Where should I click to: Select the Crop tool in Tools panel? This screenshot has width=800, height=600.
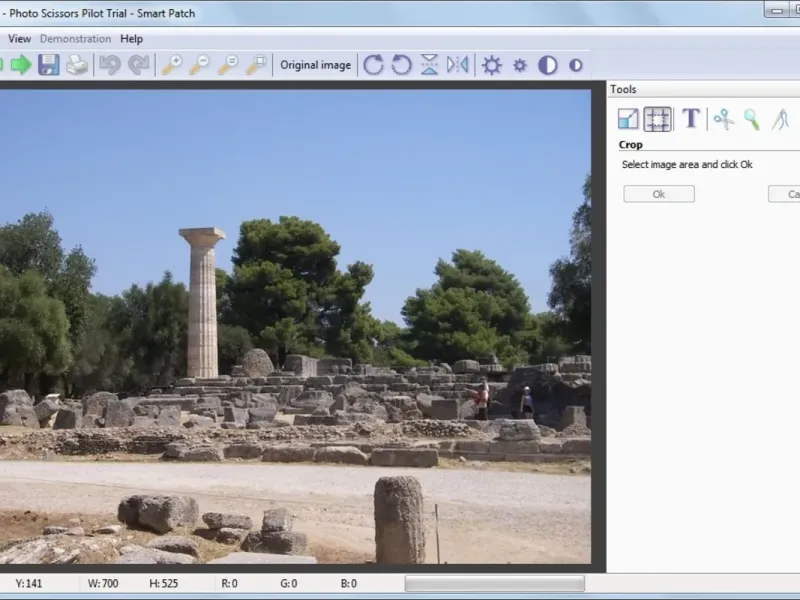(x=657, y=119)
